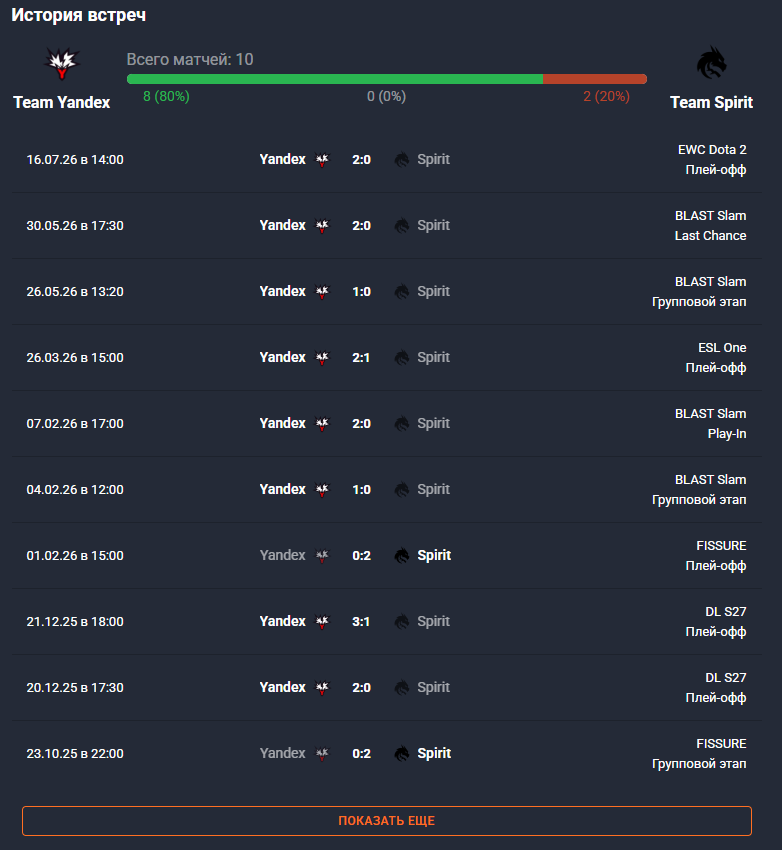Click FISSURE Плей-офф tournament label
The image size is (782, 850).
click(716, 556)
